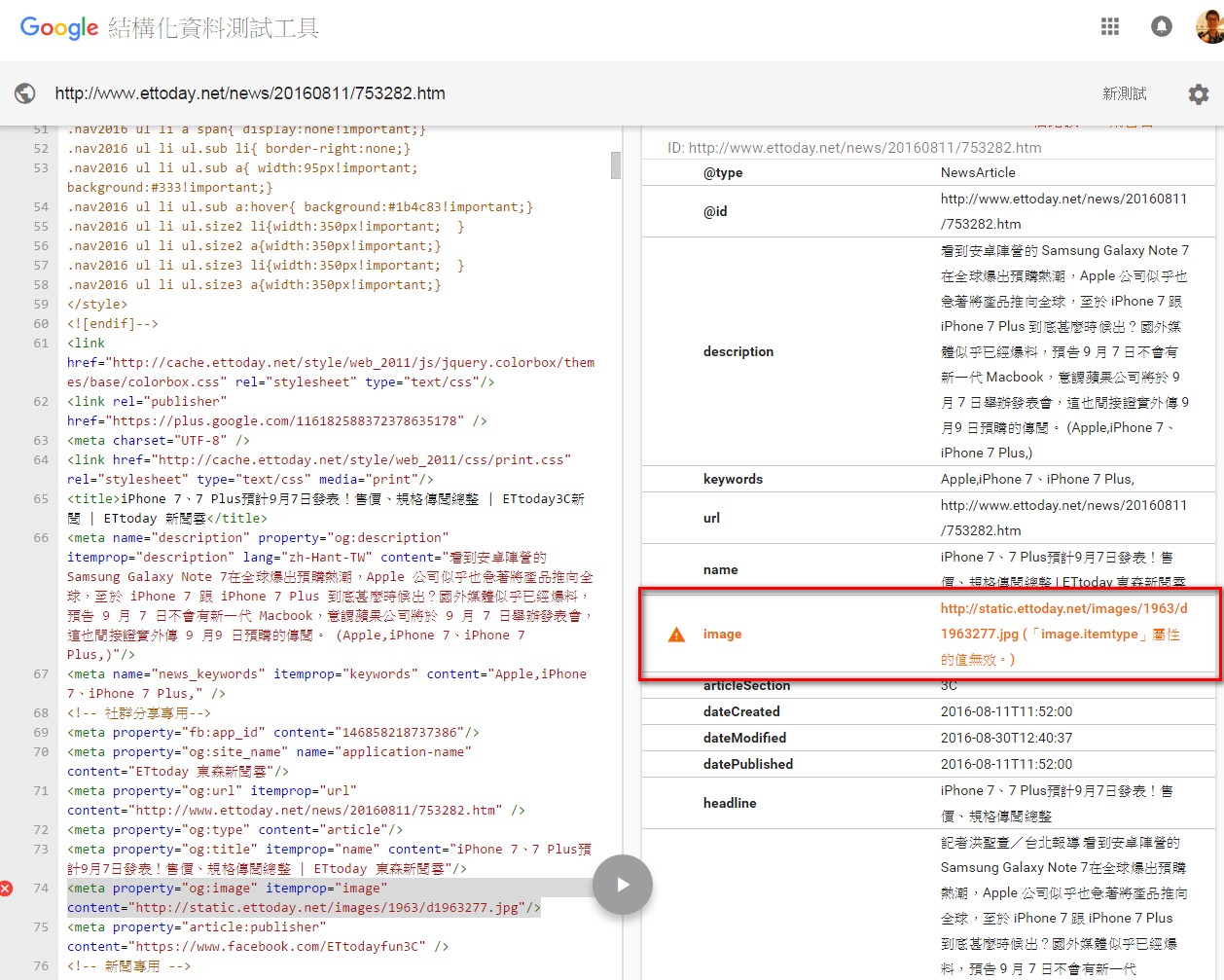Click highlighted og:image meta line 74
1224x980 pixels.
(305, 898)
